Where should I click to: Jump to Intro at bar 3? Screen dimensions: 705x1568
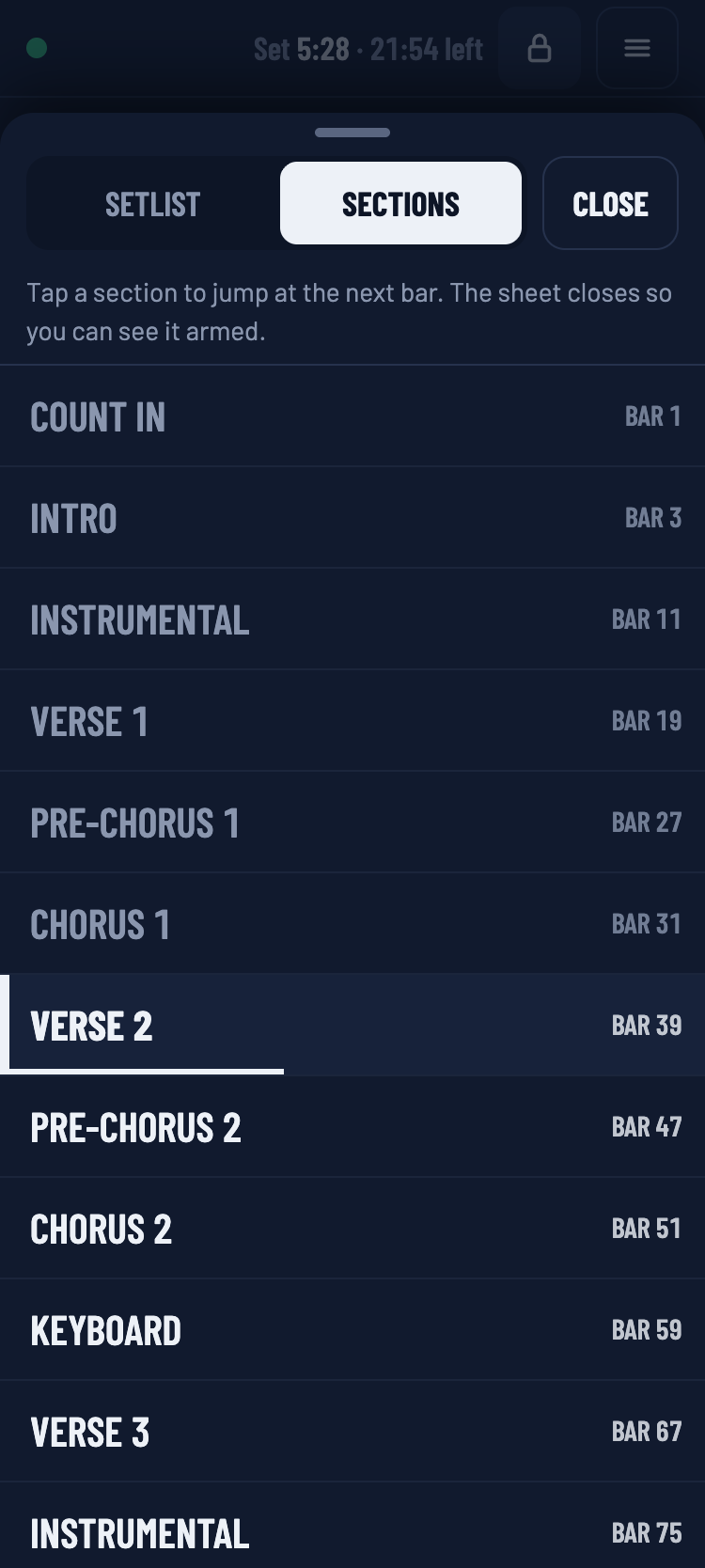(x=352, y=518)
